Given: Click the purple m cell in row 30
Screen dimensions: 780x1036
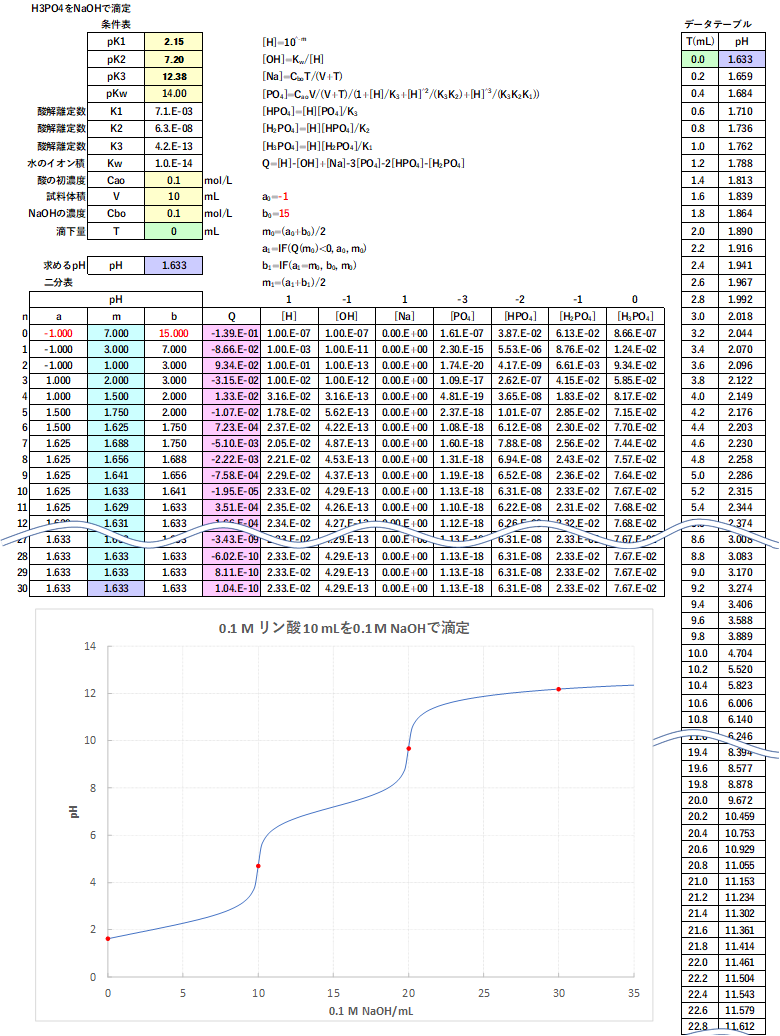Looking at the screenshot, I should [116, 588].
